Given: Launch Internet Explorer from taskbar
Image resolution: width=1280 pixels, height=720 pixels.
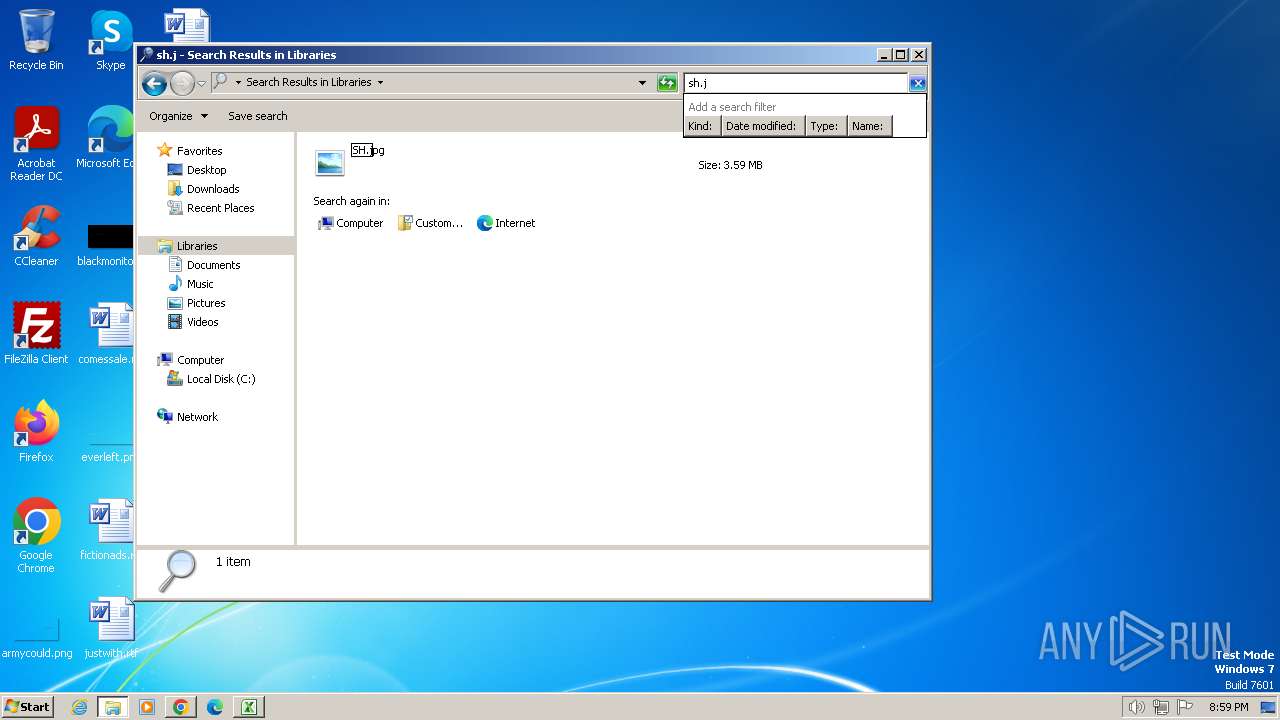Looking at the screenshot, I should 79,707.
